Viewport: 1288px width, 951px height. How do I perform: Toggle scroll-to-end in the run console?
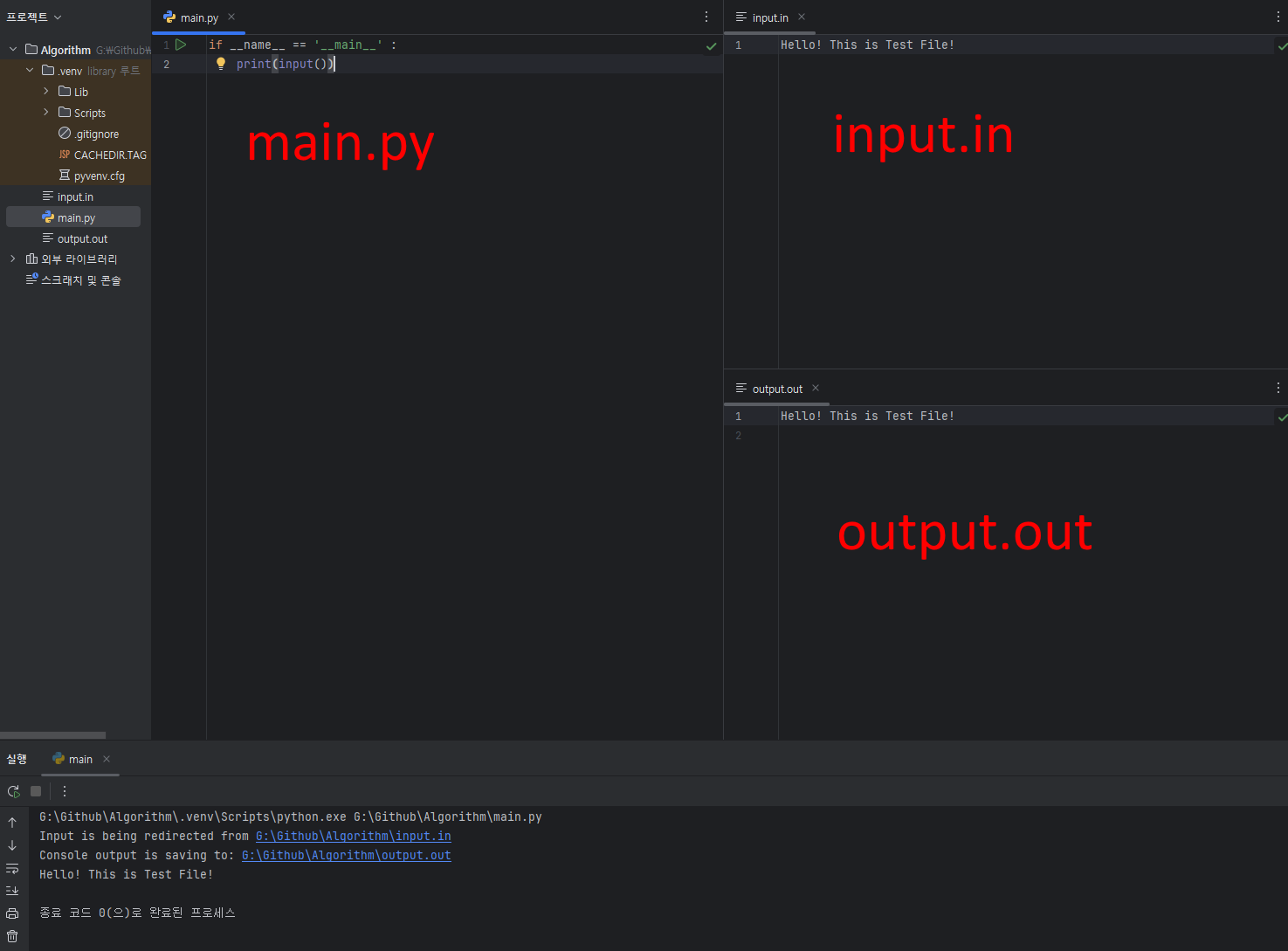coord(12,891)
